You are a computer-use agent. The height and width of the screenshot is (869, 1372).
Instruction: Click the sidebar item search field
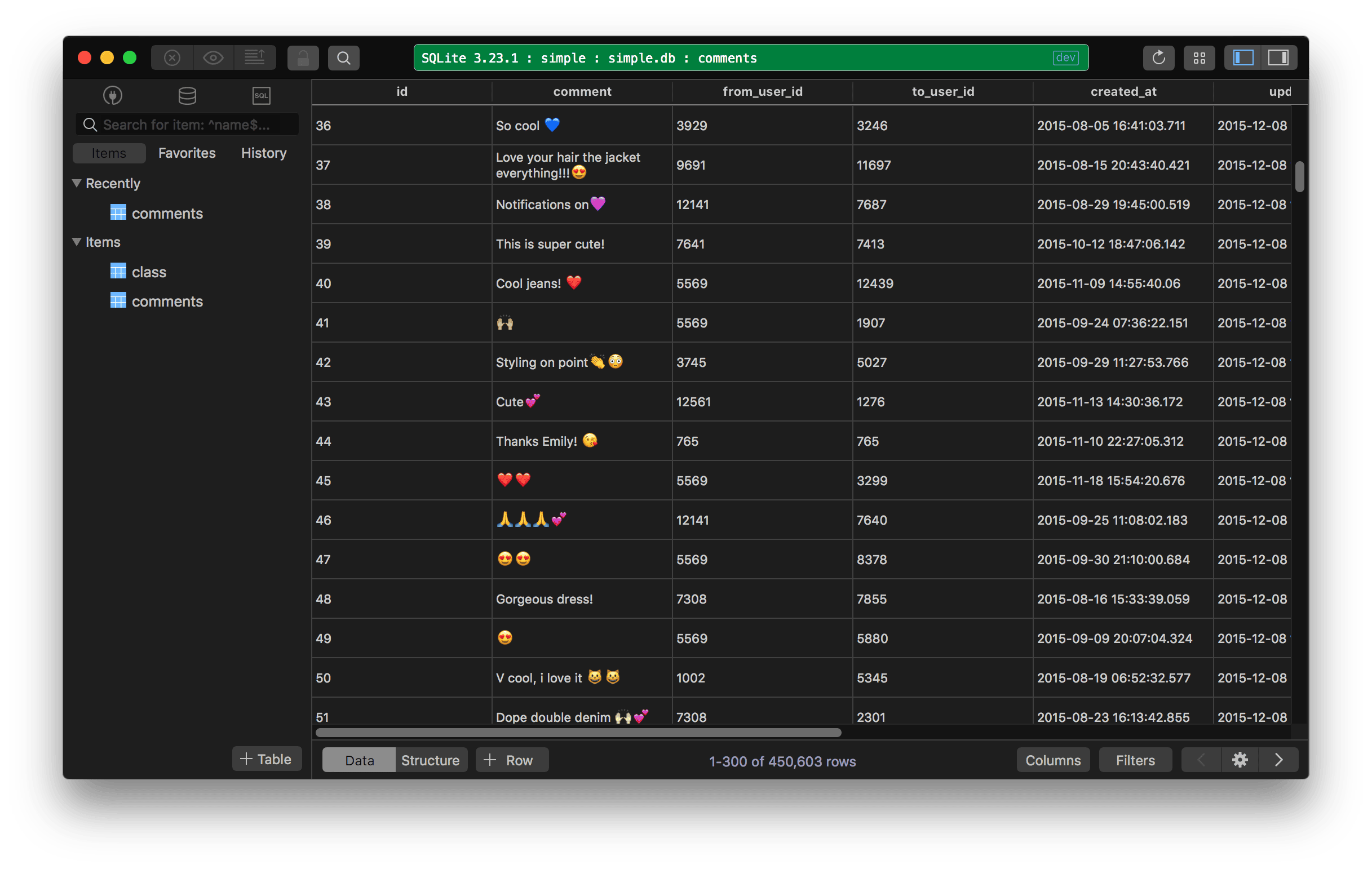[187, 125]
